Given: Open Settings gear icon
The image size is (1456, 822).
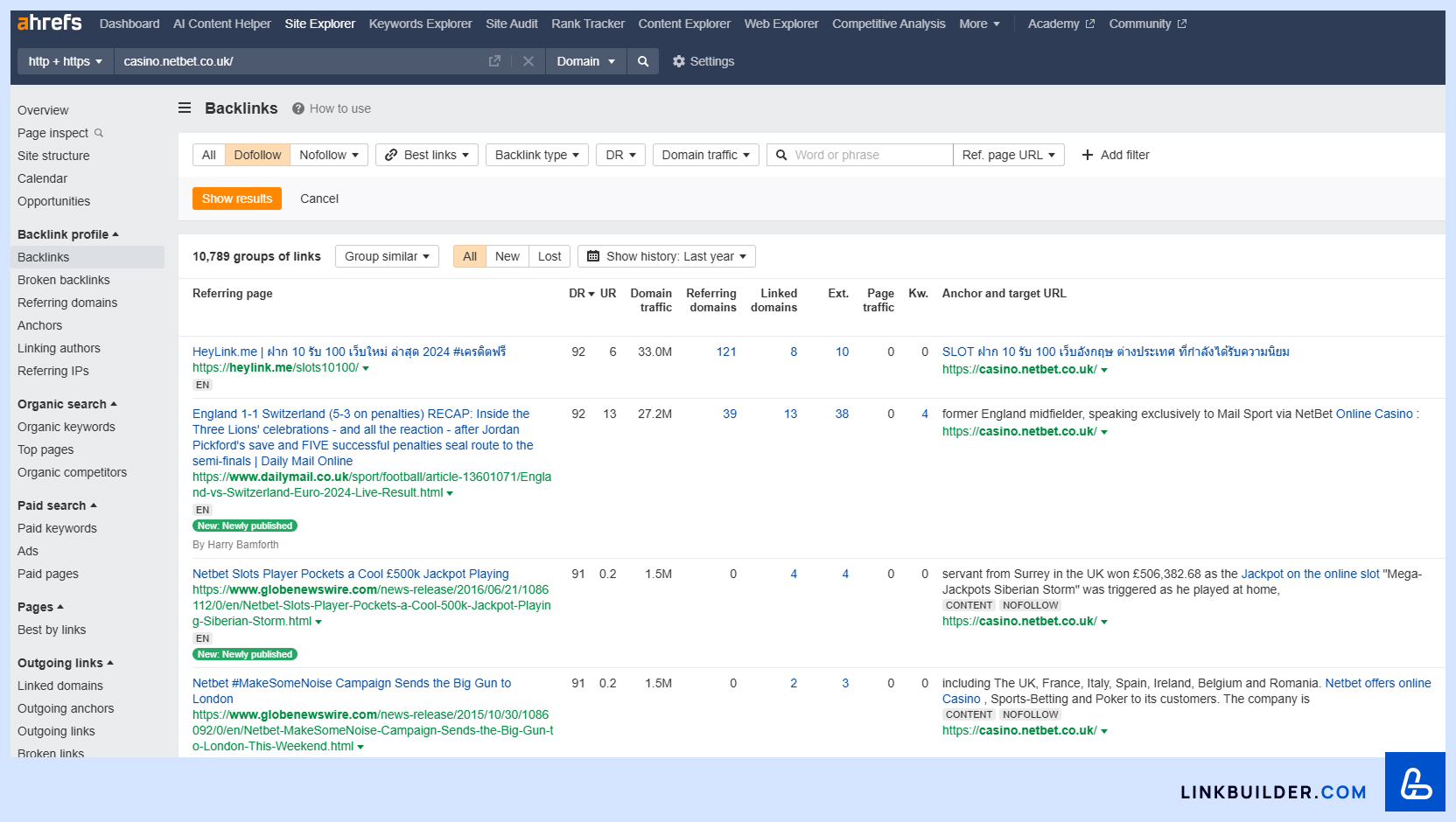Looking at the screenshot, I should 679,61.
